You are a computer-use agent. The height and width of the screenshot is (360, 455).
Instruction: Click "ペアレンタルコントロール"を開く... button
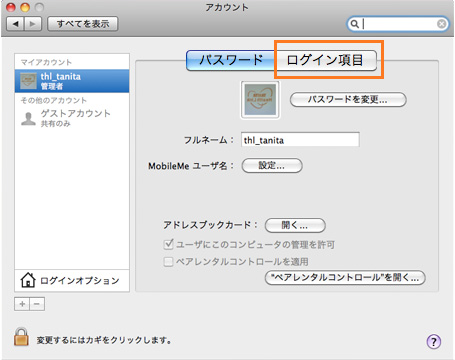point(345,277)
